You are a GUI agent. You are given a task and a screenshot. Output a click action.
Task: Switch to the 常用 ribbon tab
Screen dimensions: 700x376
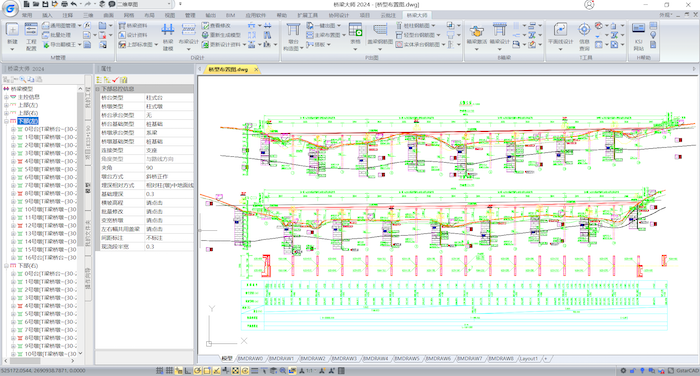pyautogui.click(x=27, y=15)
